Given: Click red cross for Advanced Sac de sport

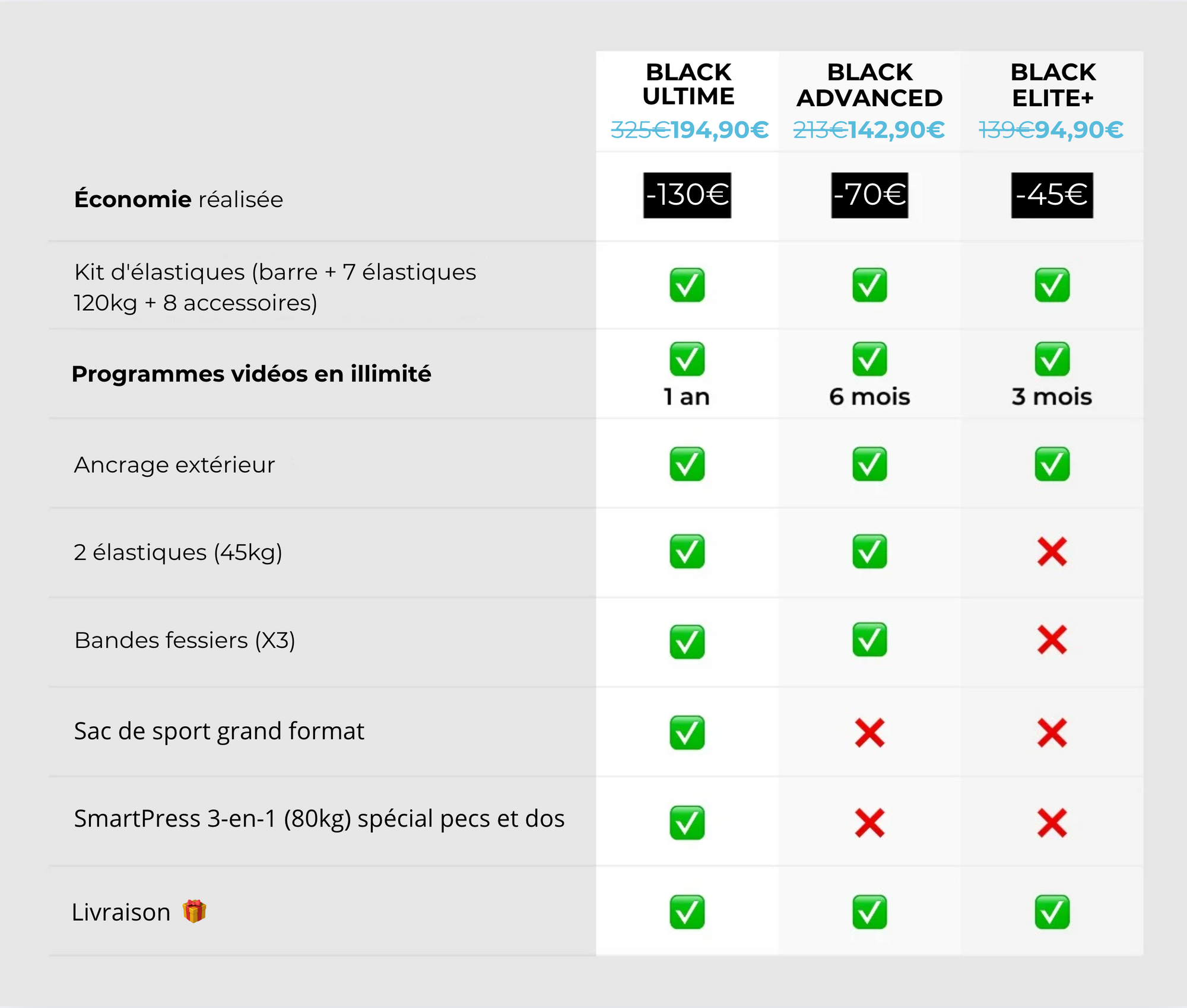Looking at the screenshot, I should click(869, 733).
